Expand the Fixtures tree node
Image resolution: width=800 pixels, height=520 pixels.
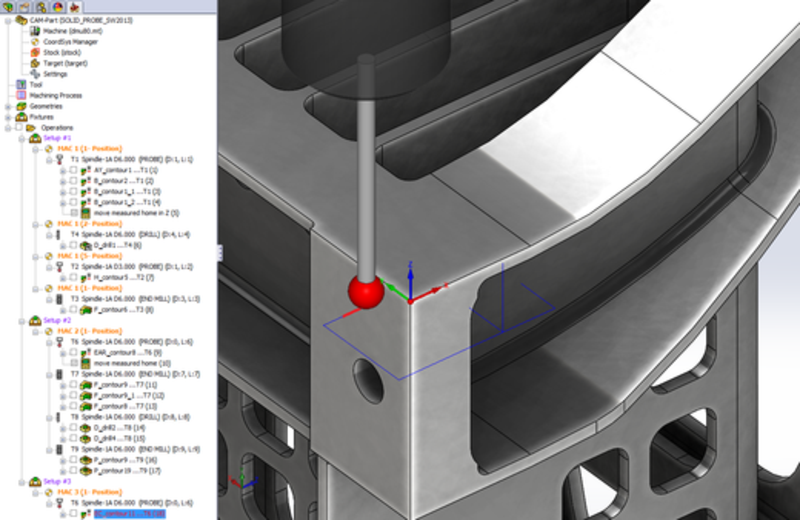click(x=8, y=117)
